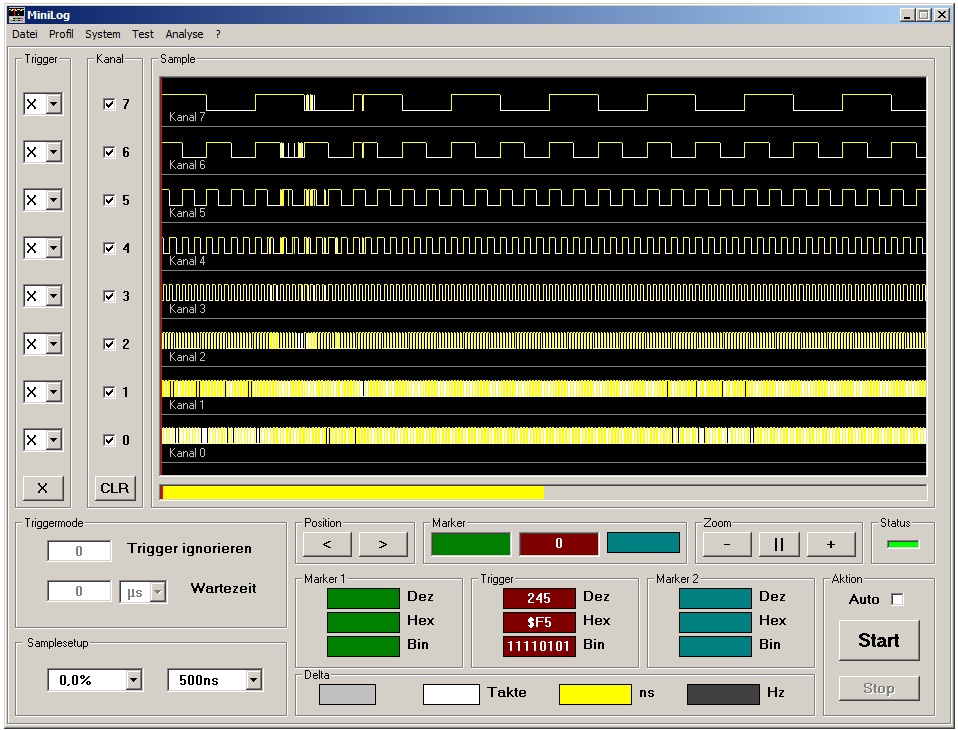The image size is (958, 730).
Task: Click the MiniLog title bar app icon
Action: (x=16, y=15)
